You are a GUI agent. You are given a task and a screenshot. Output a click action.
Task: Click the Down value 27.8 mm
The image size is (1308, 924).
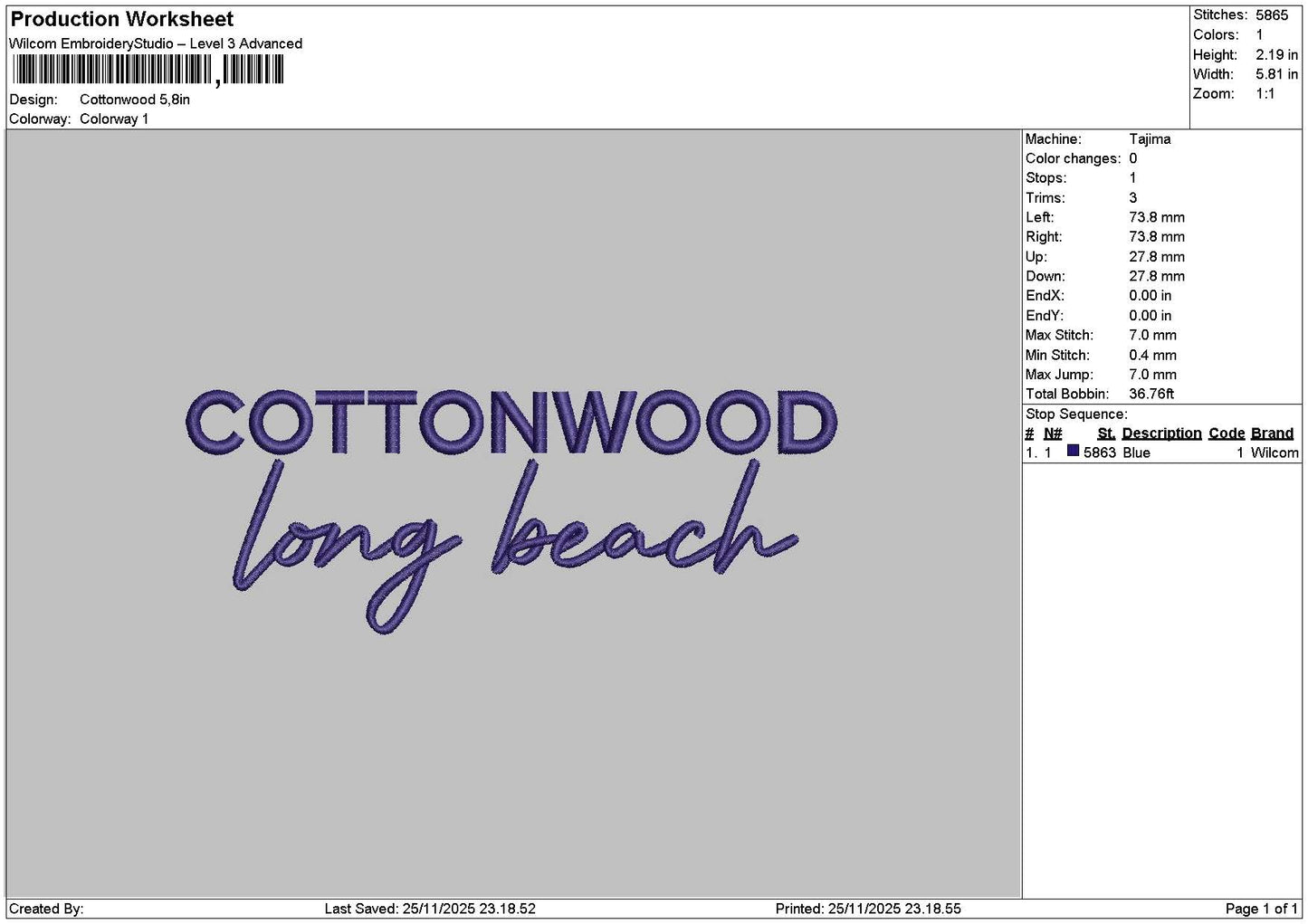click(1157, 277)
